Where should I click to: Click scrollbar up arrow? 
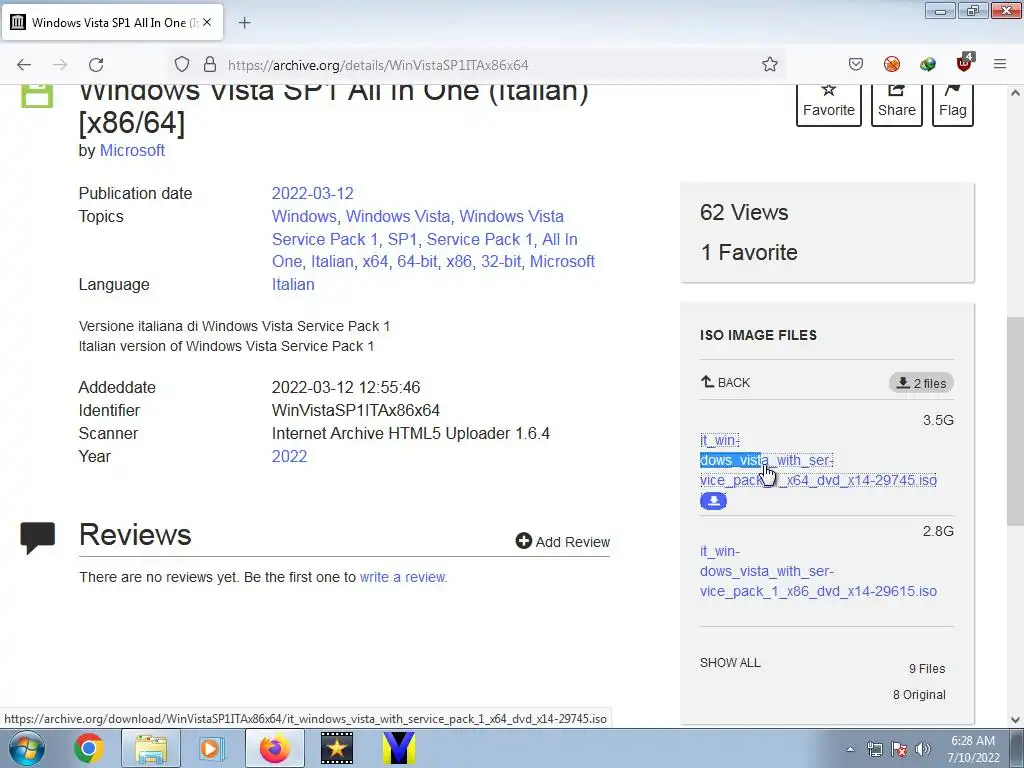[x=1016, y=93]
